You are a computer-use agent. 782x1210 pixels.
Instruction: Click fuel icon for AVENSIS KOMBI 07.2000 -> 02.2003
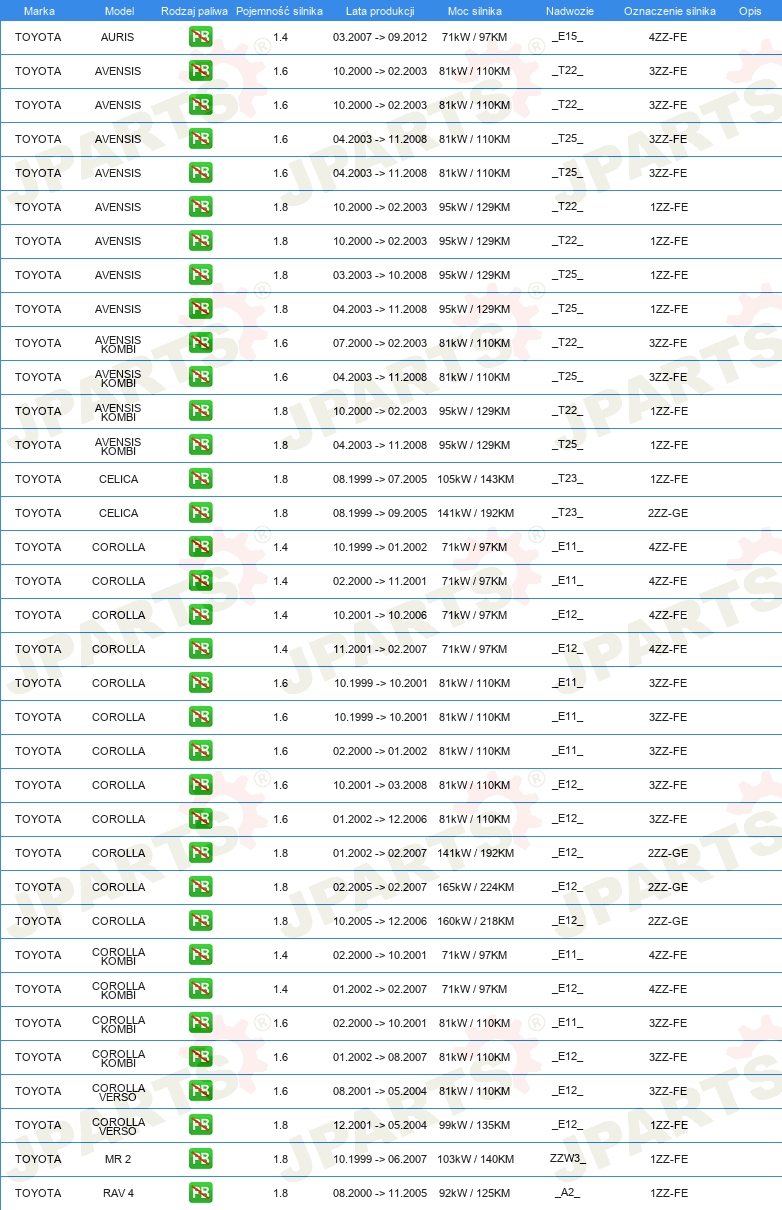200,343
